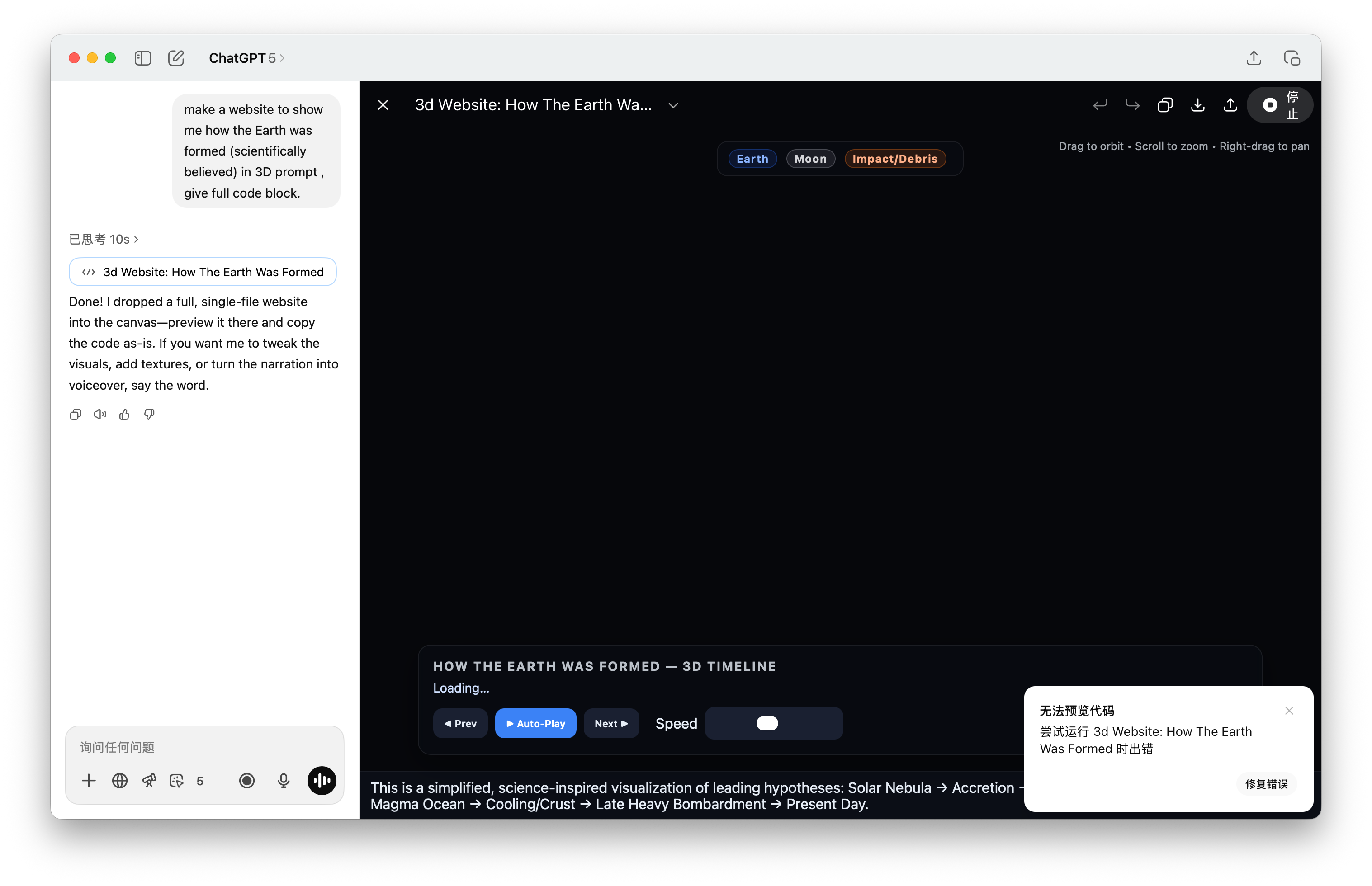Click the image creation icon in composer
This screenshot has width=1372, height=886.
[177, 781]
